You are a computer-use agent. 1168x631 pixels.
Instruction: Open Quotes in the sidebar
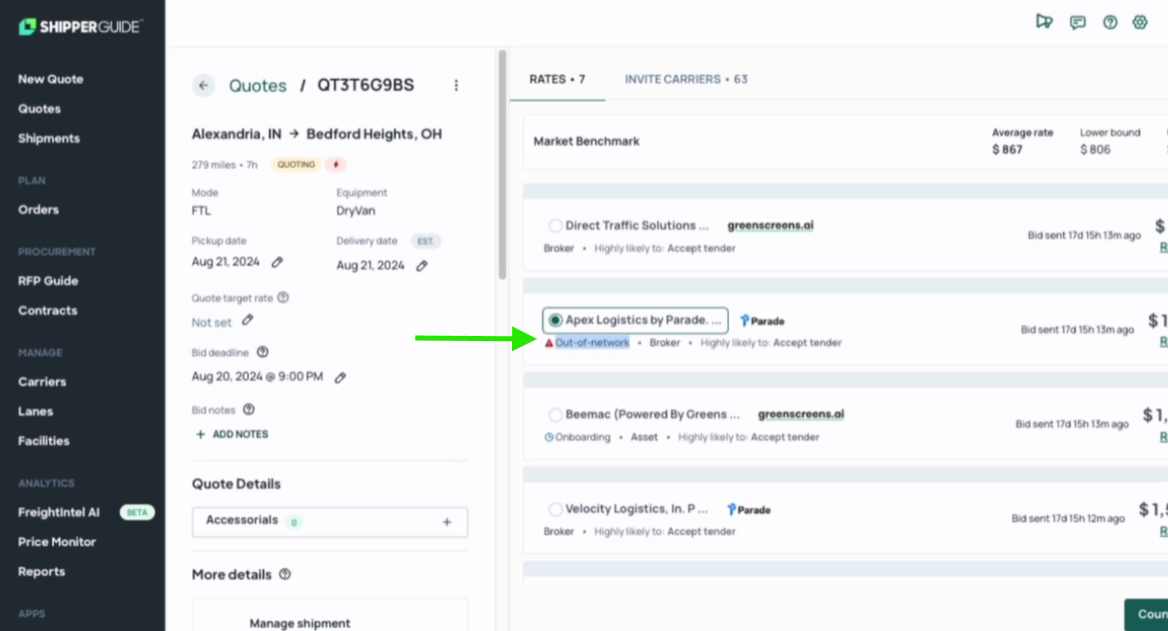[x=39, y=109]
